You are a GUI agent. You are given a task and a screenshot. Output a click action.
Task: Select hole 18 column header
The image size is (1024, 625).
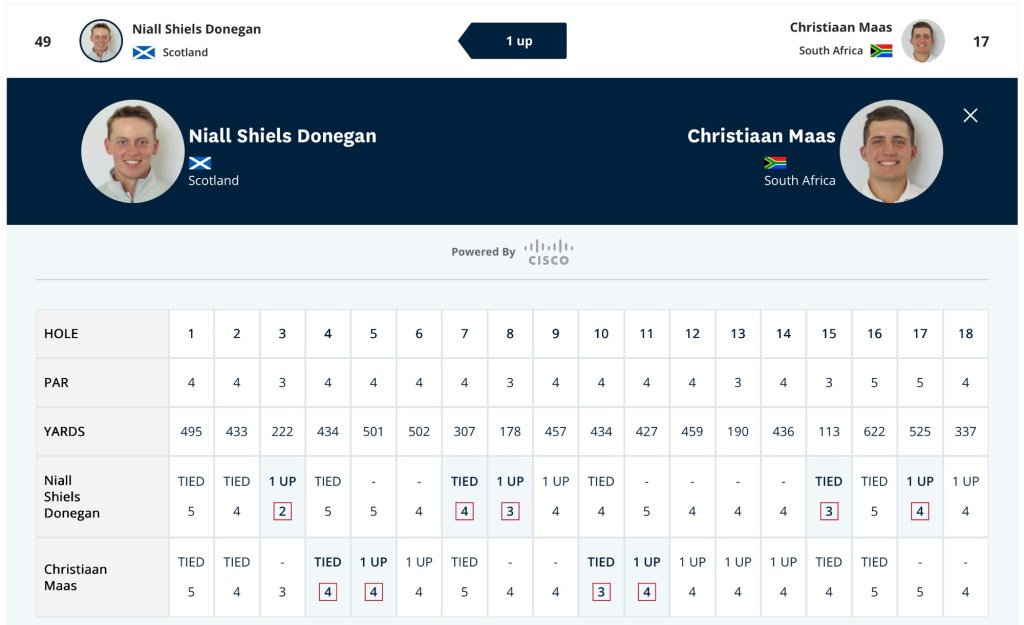965,334
